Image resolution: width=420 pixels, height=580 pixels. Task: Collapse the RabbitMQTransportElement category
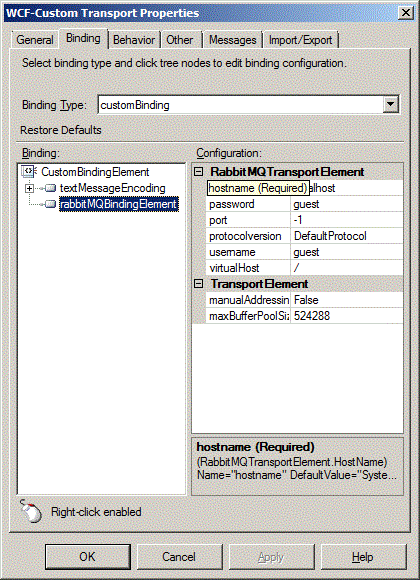pos(199,172)
